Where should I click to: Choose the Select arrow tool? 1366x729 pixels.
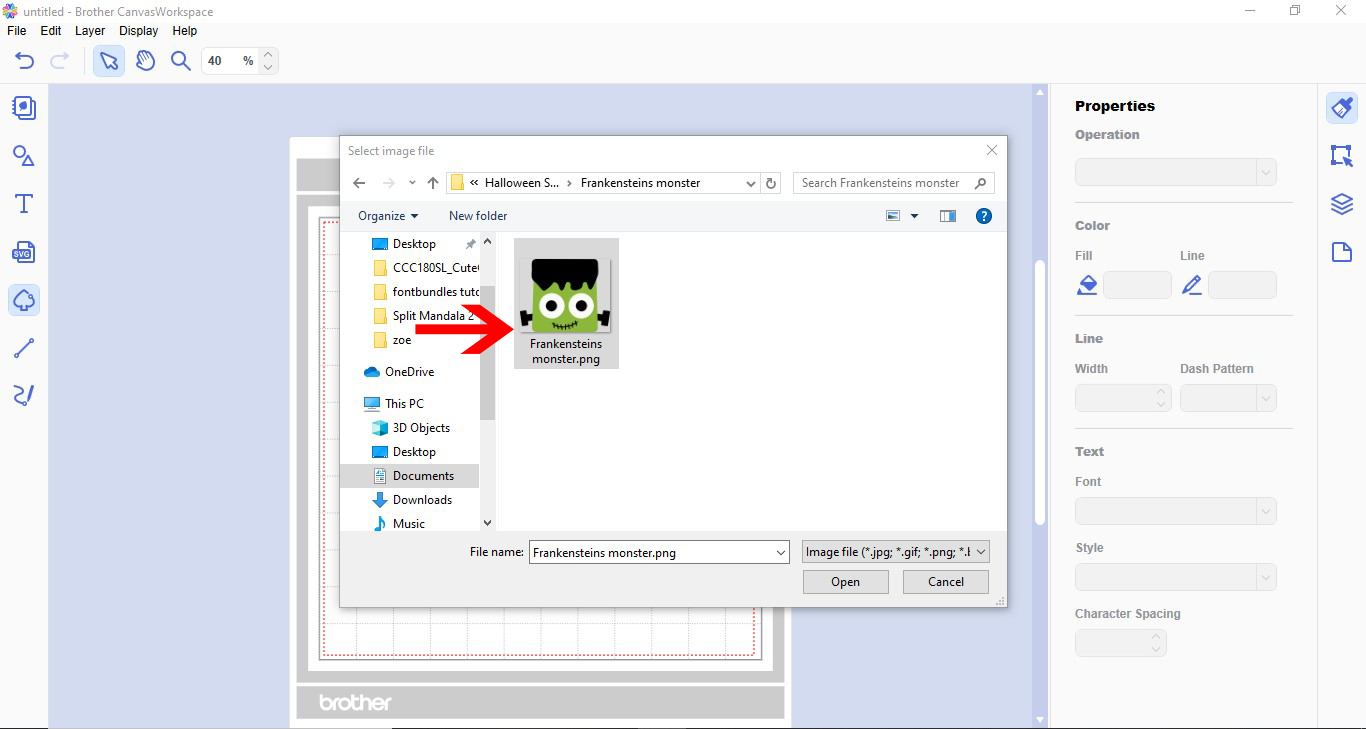point(109,61)
